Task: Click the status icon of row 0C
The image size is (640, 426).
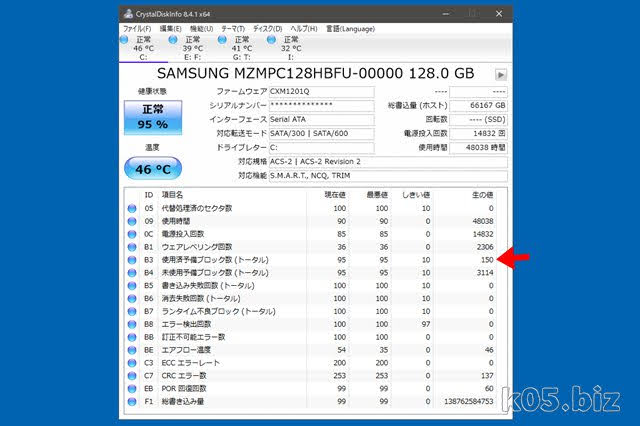Action: click(132, 234)
